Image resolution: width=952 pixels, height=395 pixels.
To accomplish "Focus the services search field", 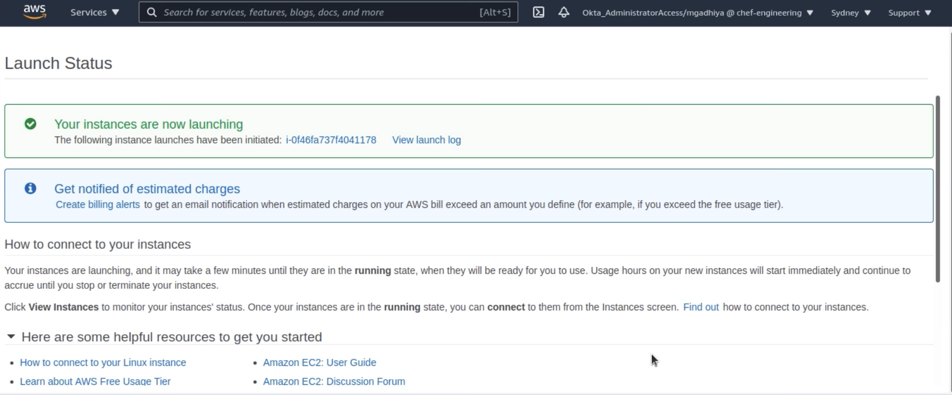I will (328, 12).
